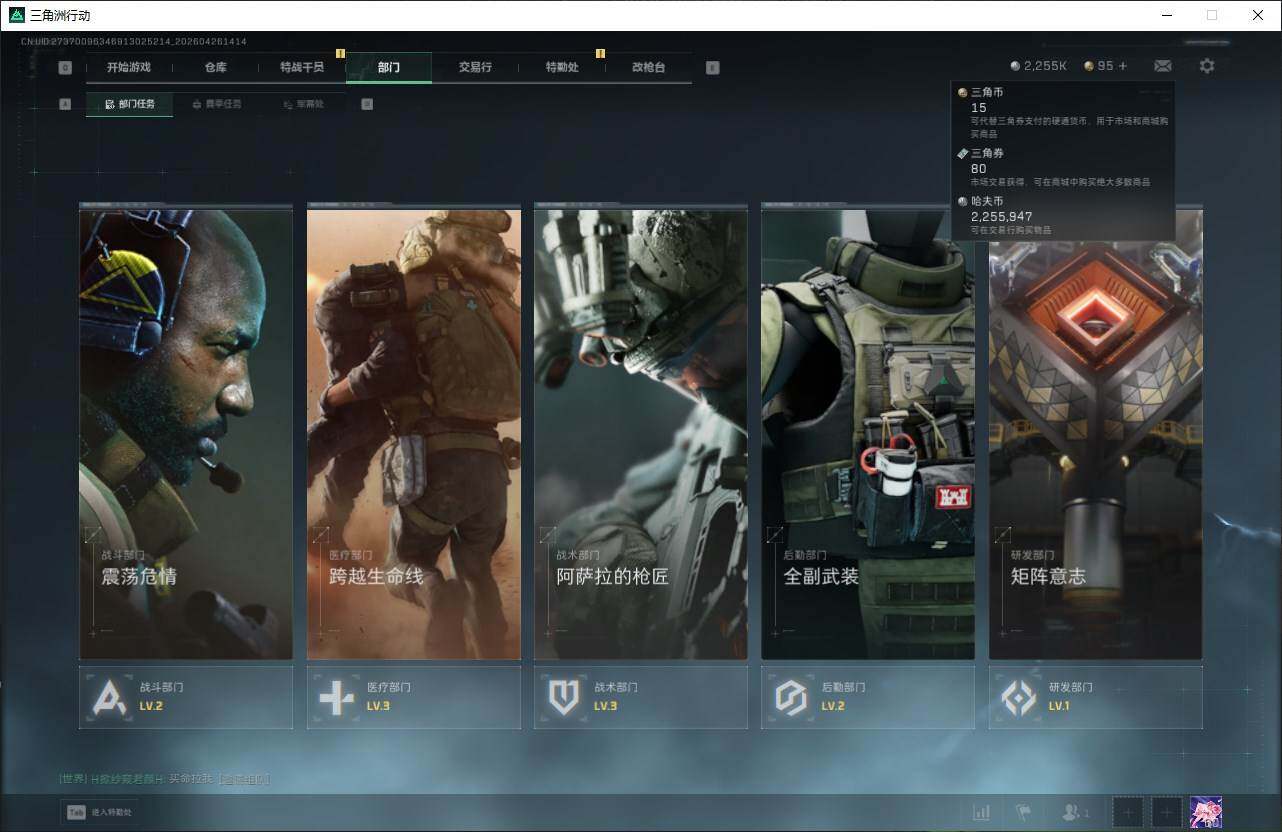
Task: Click the 战斗部门 emblem icon
Action: (x=110, y=698)
